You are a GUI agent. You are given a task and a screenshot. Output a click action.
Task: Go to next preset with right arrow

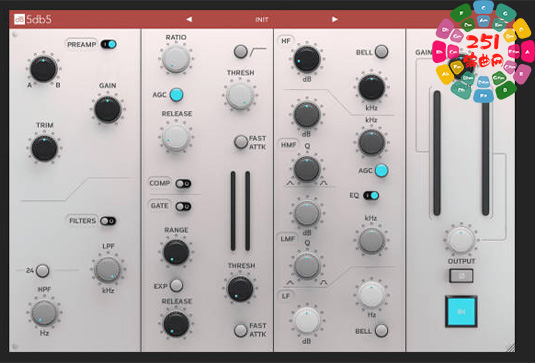(335, 19)
